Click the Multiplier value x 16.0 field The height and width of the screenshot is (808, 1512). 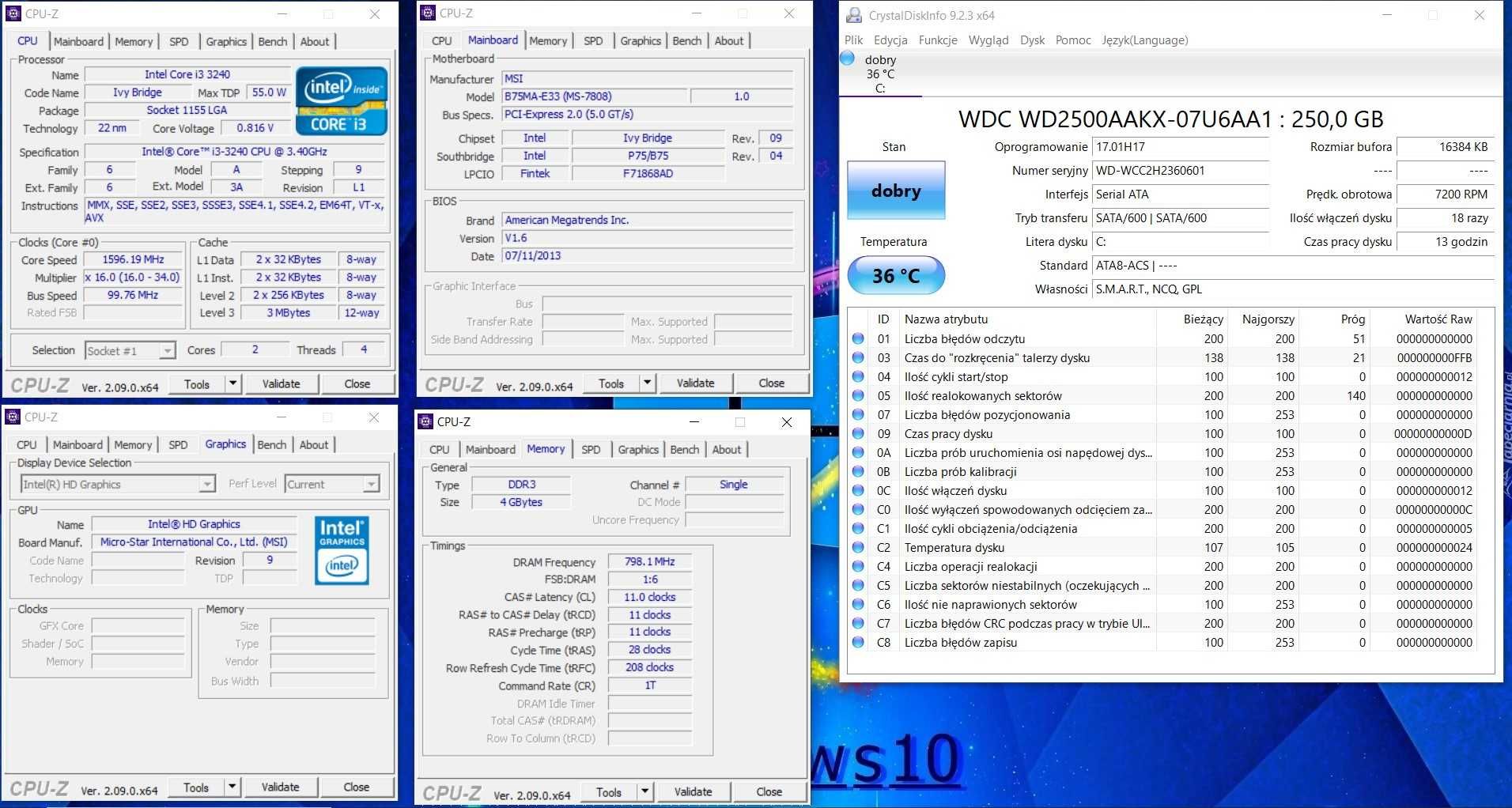[x=134, y=278]
